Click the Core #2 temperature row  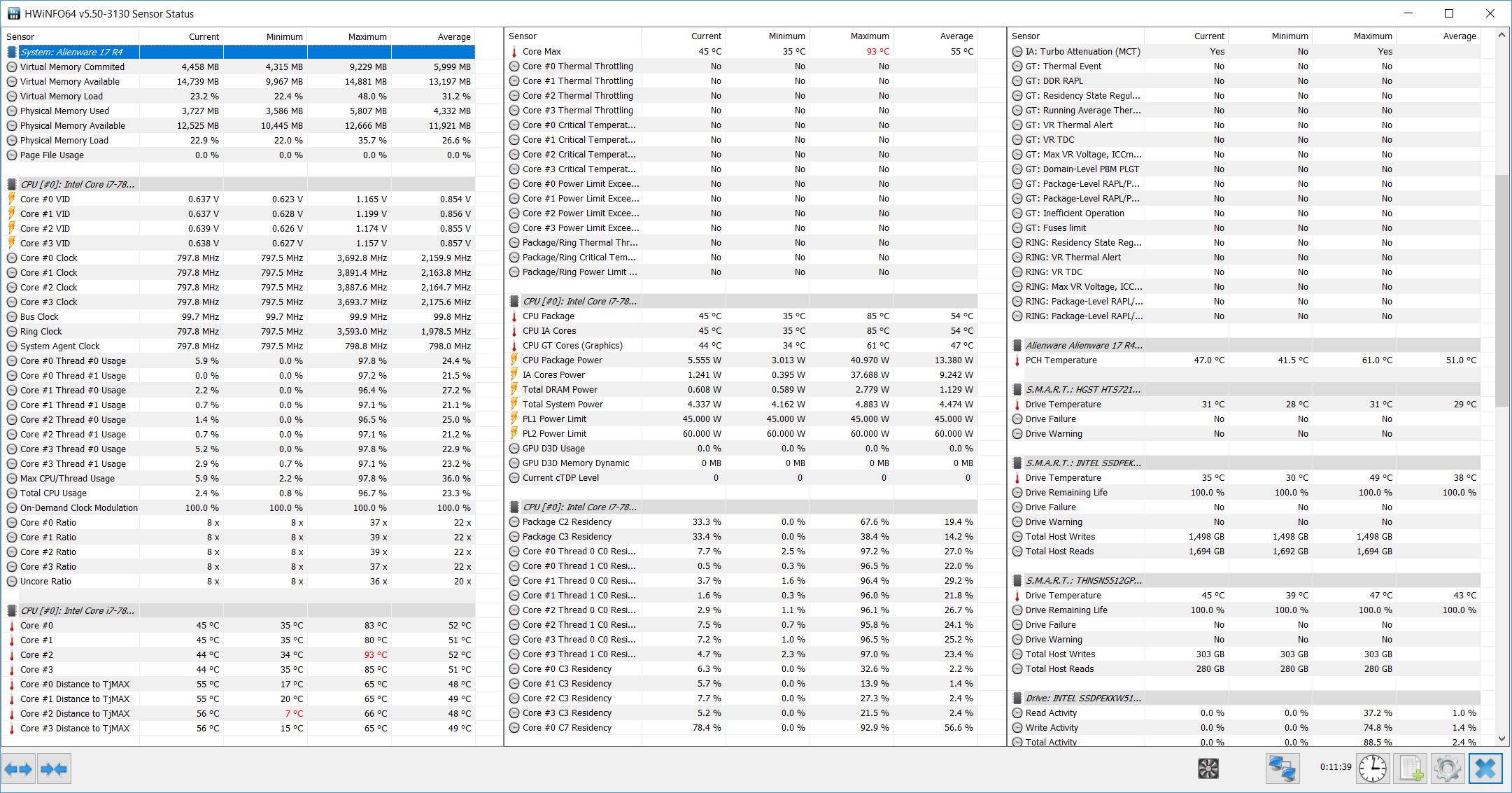tap(241, 654)
